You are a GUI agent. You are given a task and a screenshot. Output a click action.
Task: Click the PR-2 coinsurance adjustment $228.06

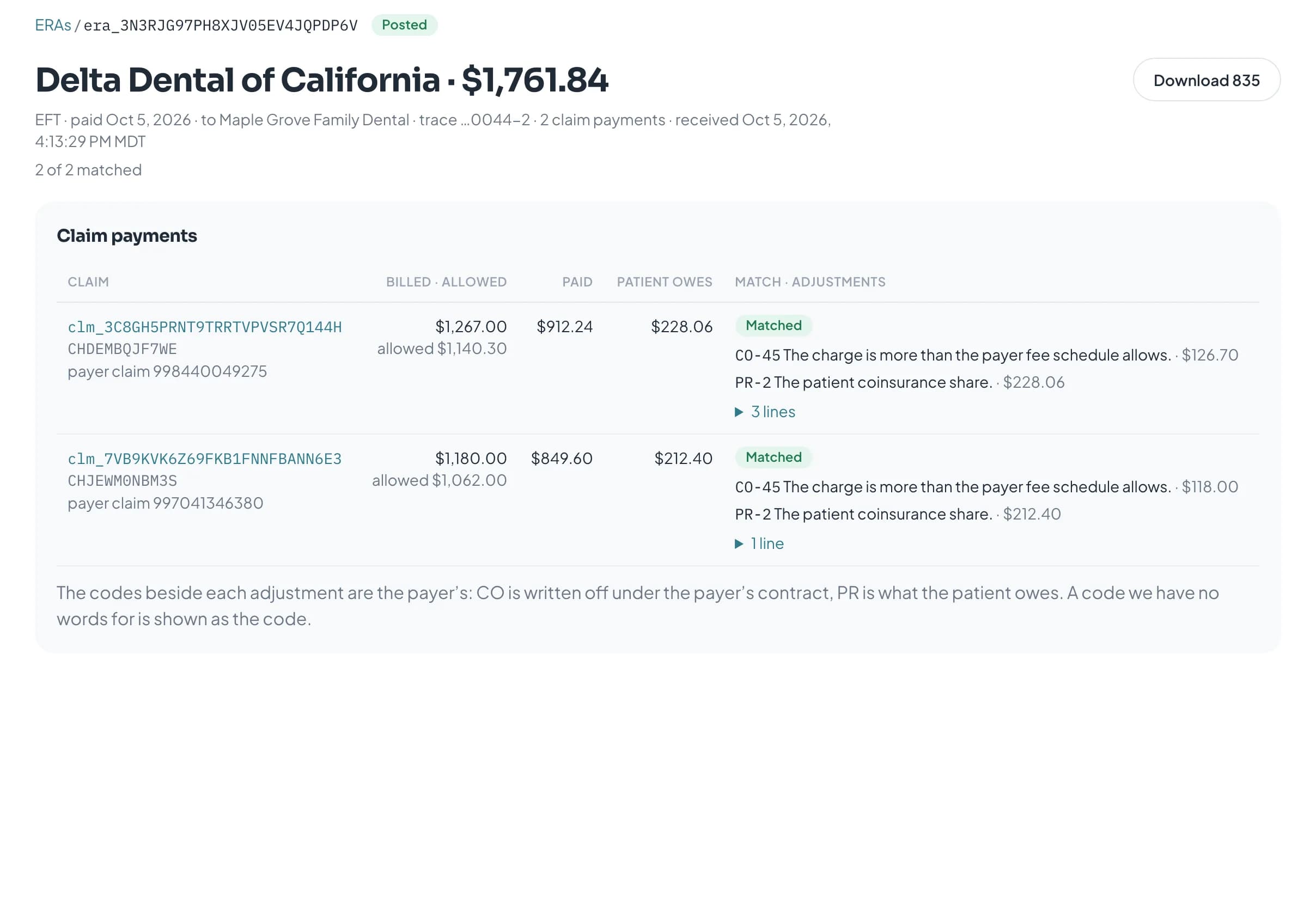900,383
